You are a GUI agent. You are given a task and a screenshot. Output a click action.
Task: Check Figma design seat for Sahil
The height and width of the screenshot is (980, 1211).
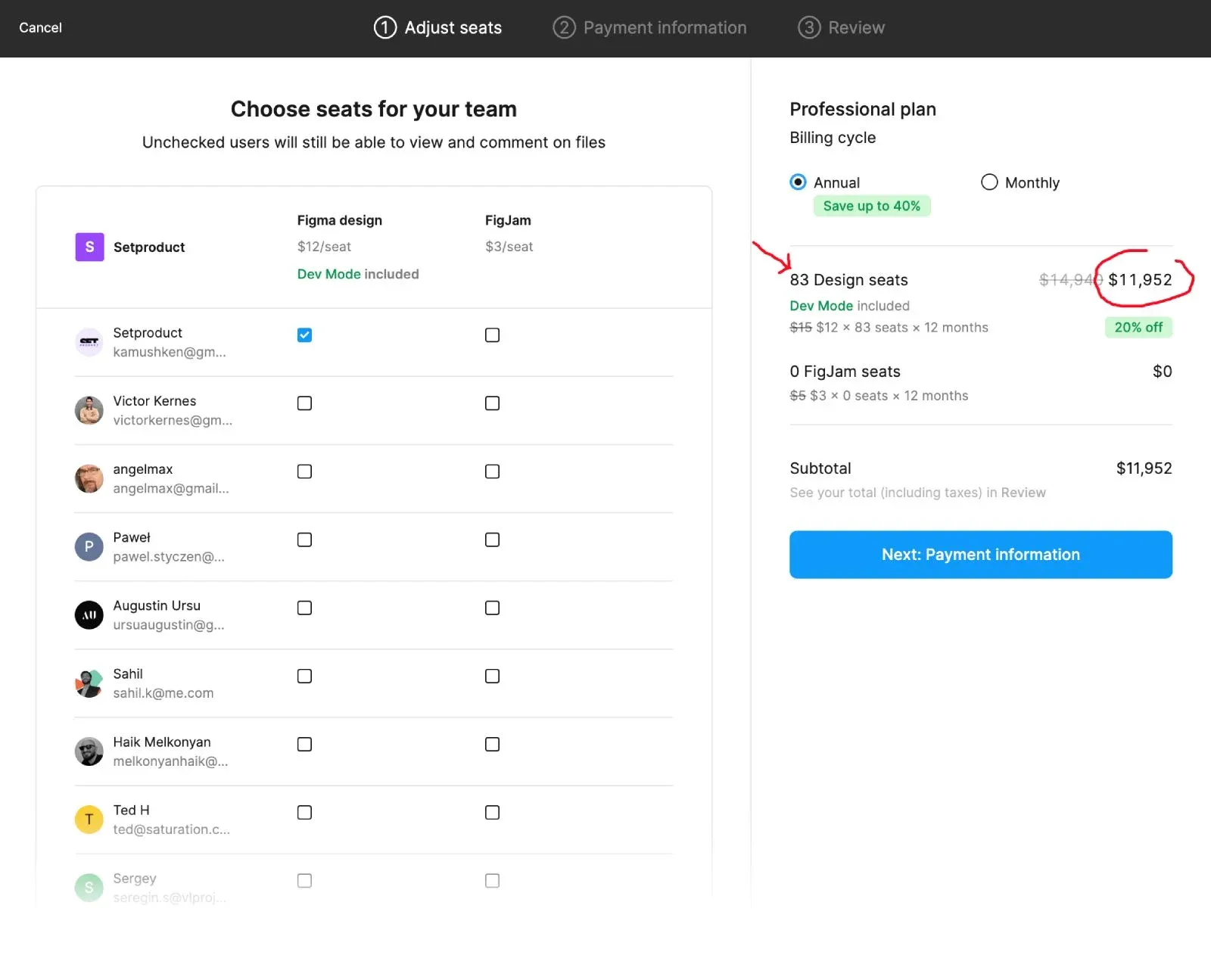[x=304, y=675]
